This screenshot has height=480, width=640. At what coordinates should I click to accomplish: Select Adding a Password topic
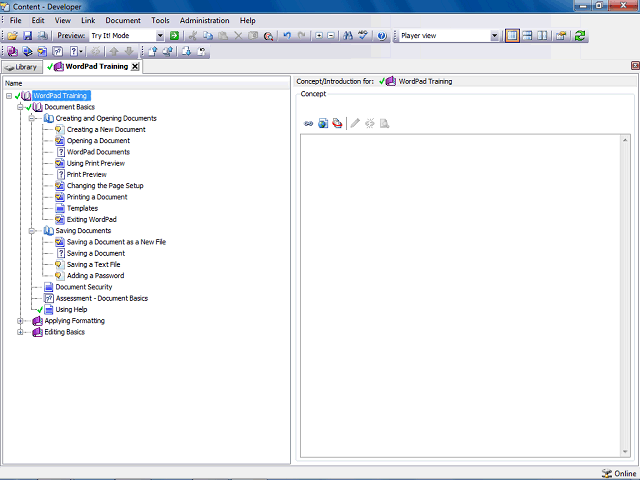coord(96,276)
